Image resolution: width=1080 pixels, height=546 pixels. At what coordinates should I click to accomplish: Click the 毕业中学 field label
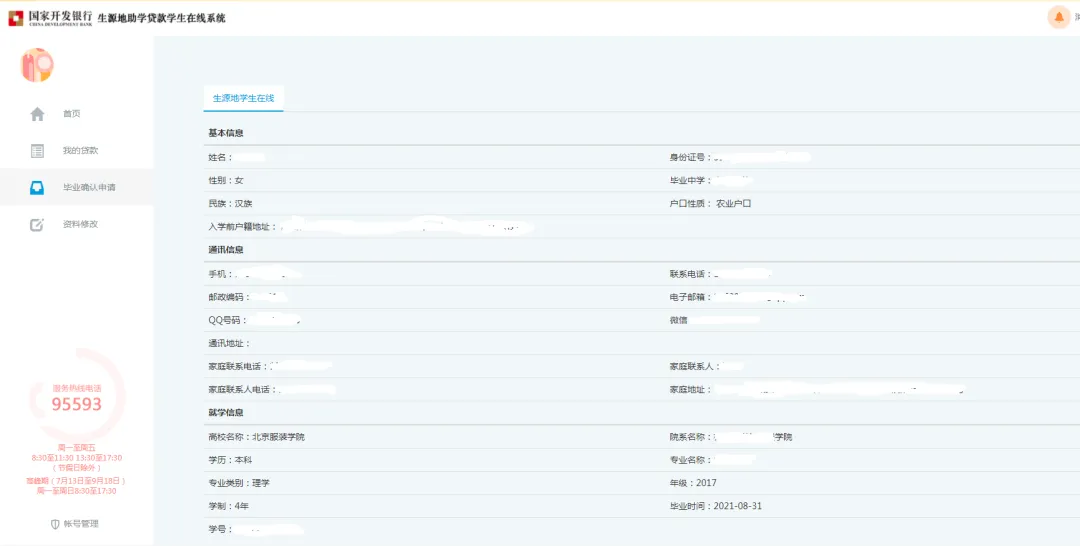pyautogui.click(x=691, y=180)
